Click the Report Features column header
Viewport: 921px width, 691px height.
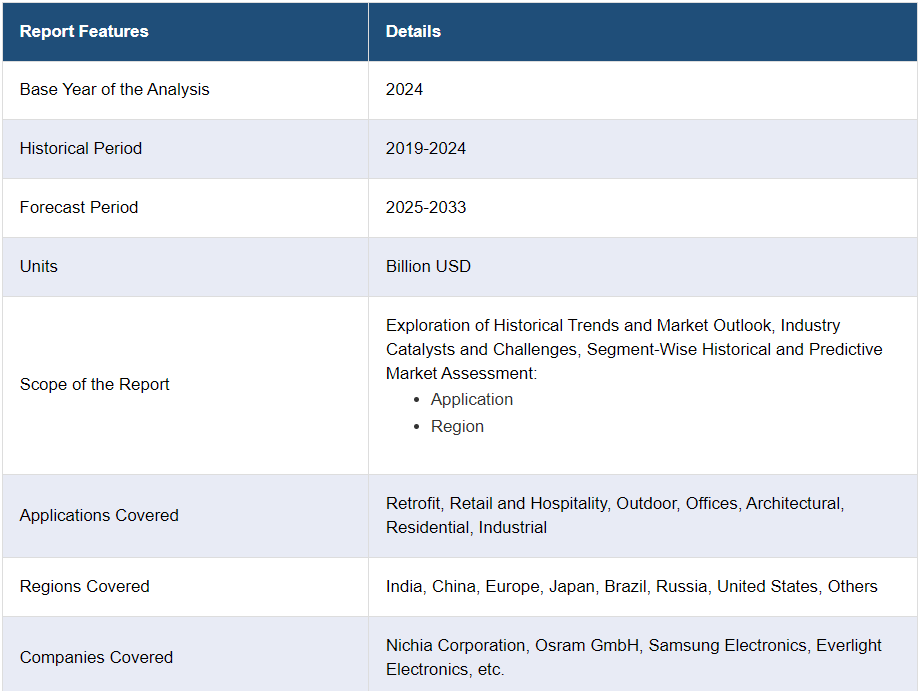click(84, 31)
